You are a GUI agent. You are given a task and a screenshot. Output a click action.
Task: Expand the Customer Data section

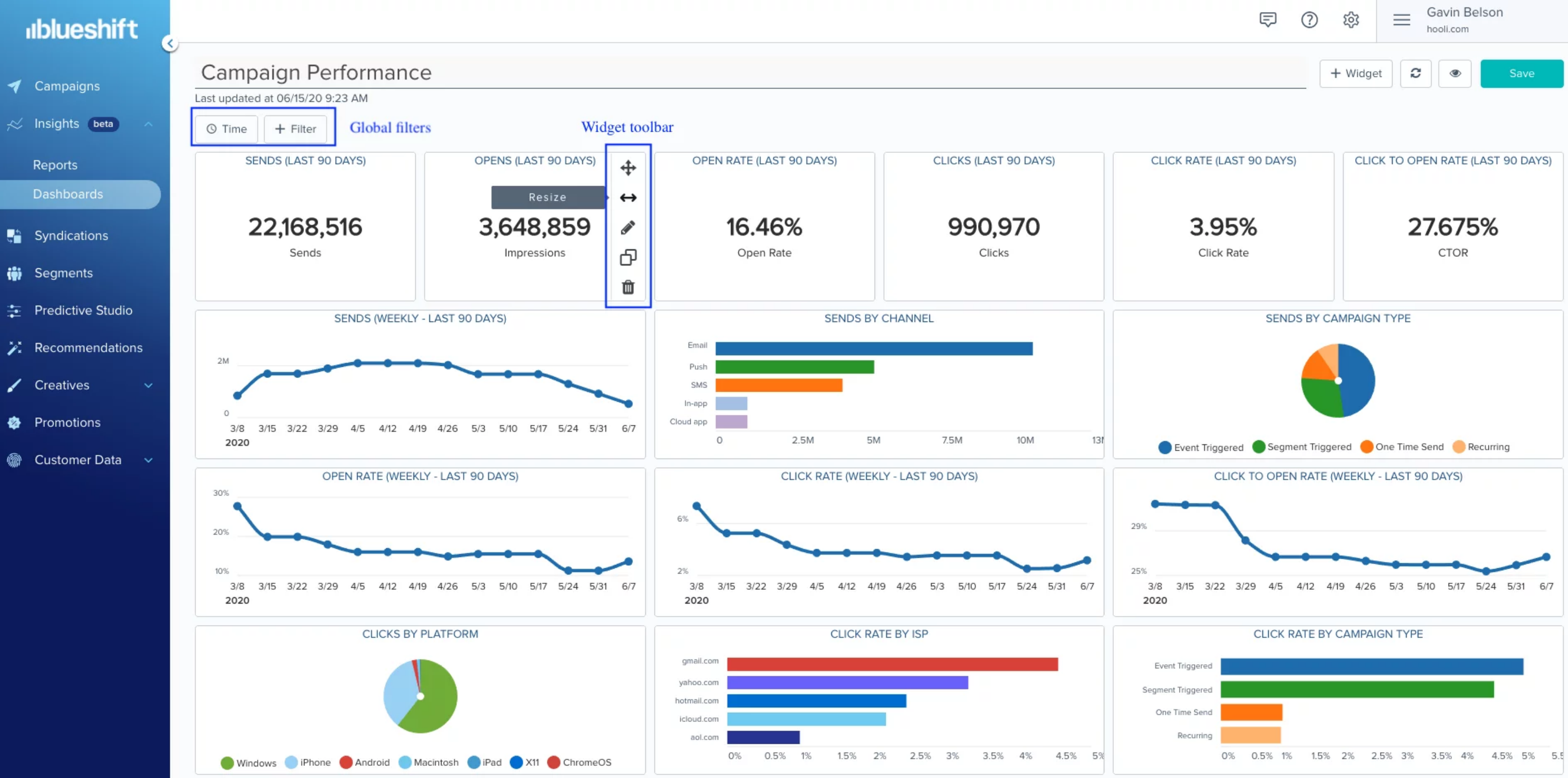tap(148, 460)
